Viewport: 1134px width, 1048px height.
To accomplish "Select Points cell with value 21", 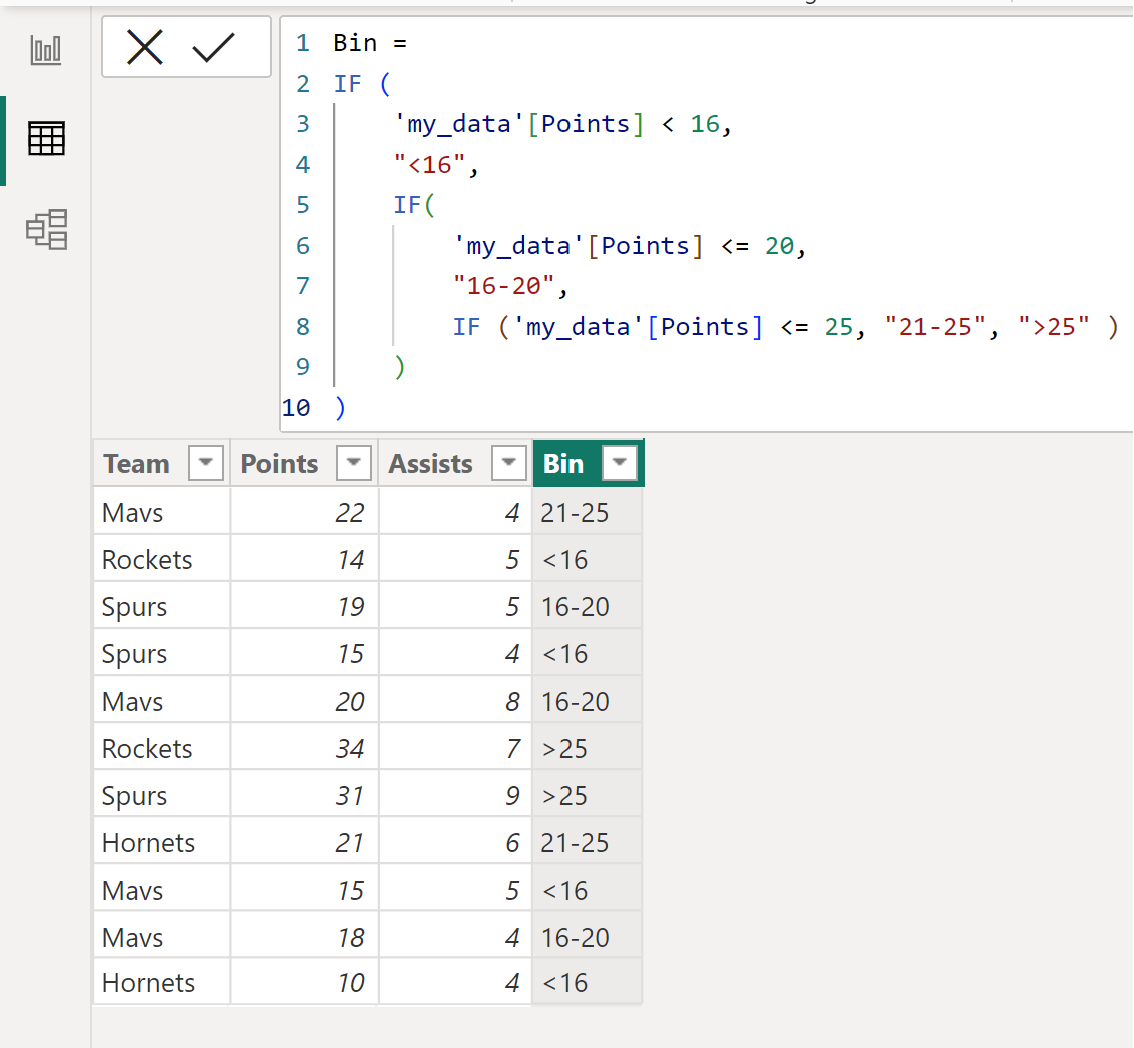I will 304,842.
